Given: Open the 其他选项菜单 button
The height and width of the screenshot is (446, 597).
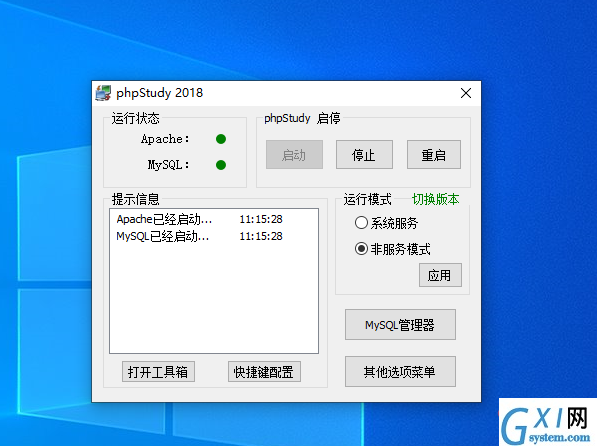Looking at the screenshot, I should pos(400,372).
